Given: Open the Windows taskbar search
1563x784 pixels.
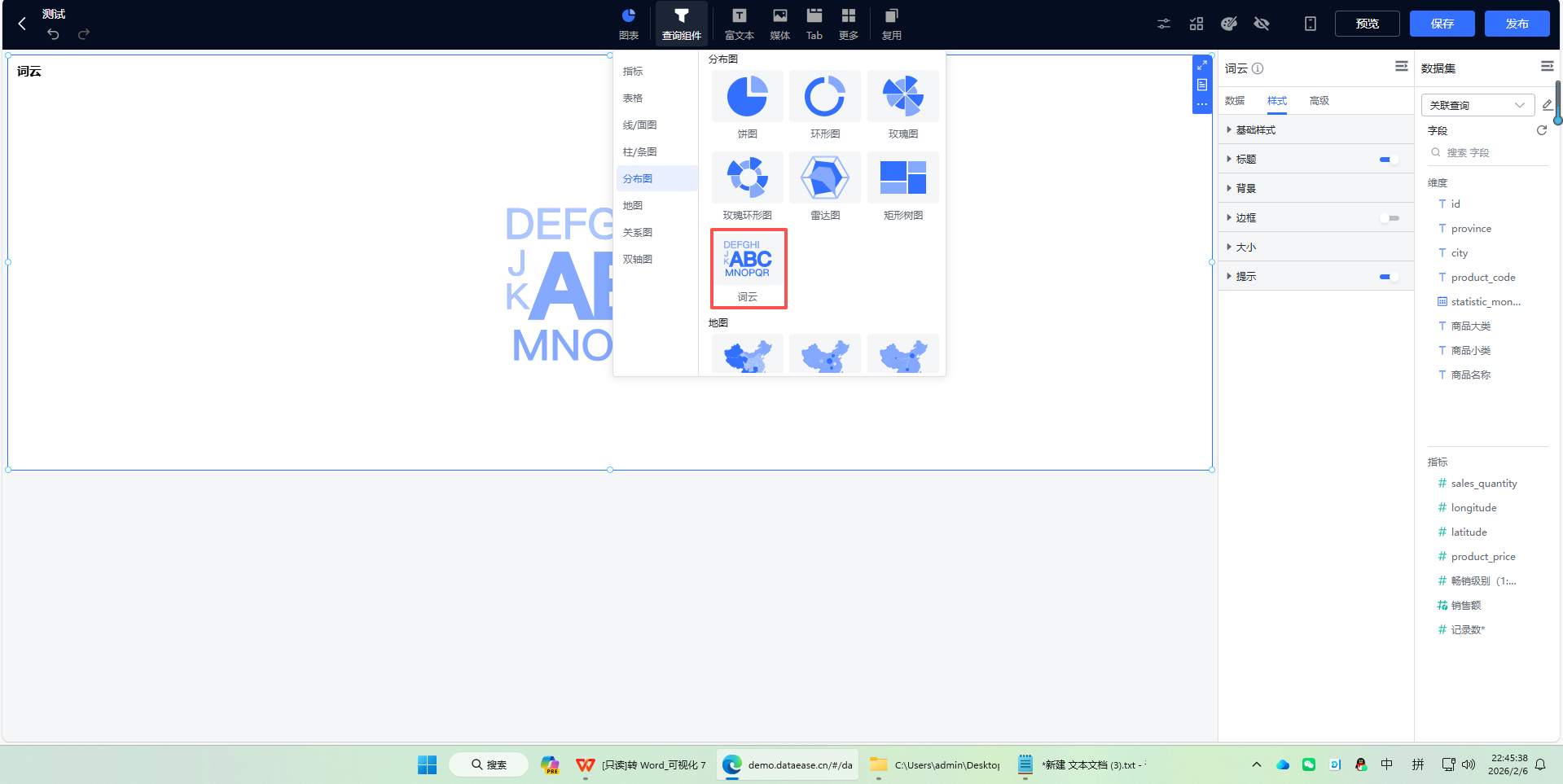Looking at the screenshot, I should click(x=489, y=764).
